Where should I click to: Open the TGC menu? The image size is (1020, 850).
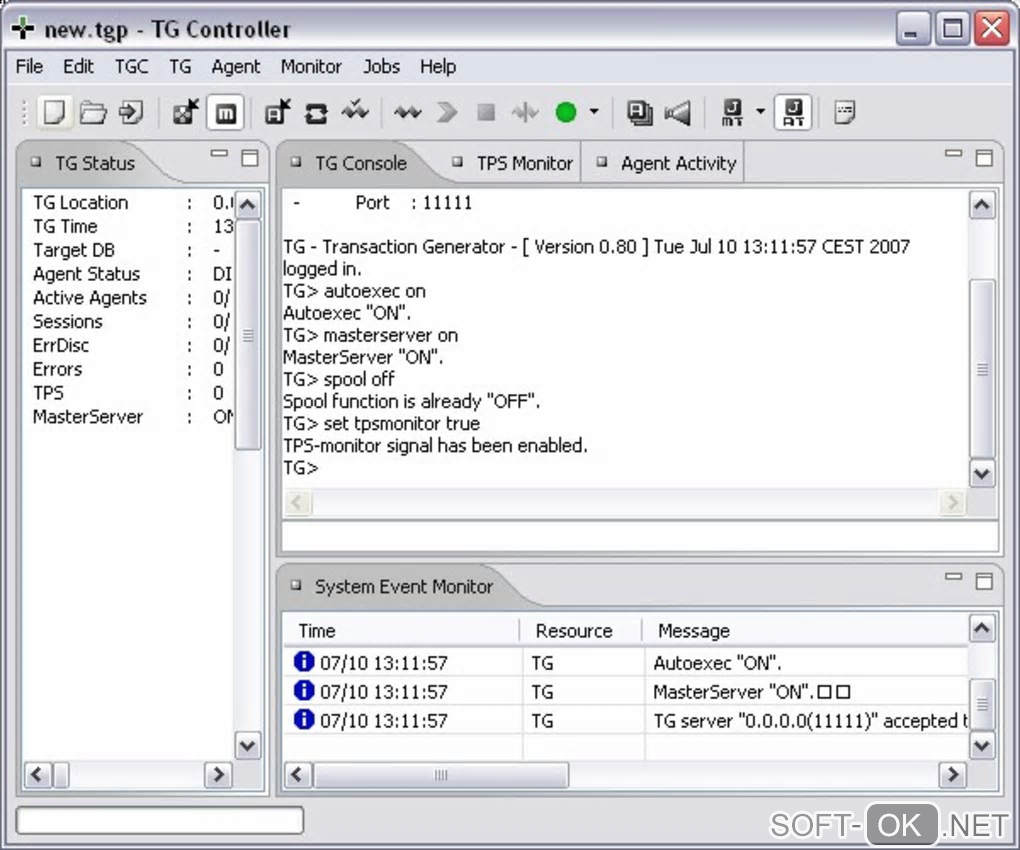[x=131, y=66]
